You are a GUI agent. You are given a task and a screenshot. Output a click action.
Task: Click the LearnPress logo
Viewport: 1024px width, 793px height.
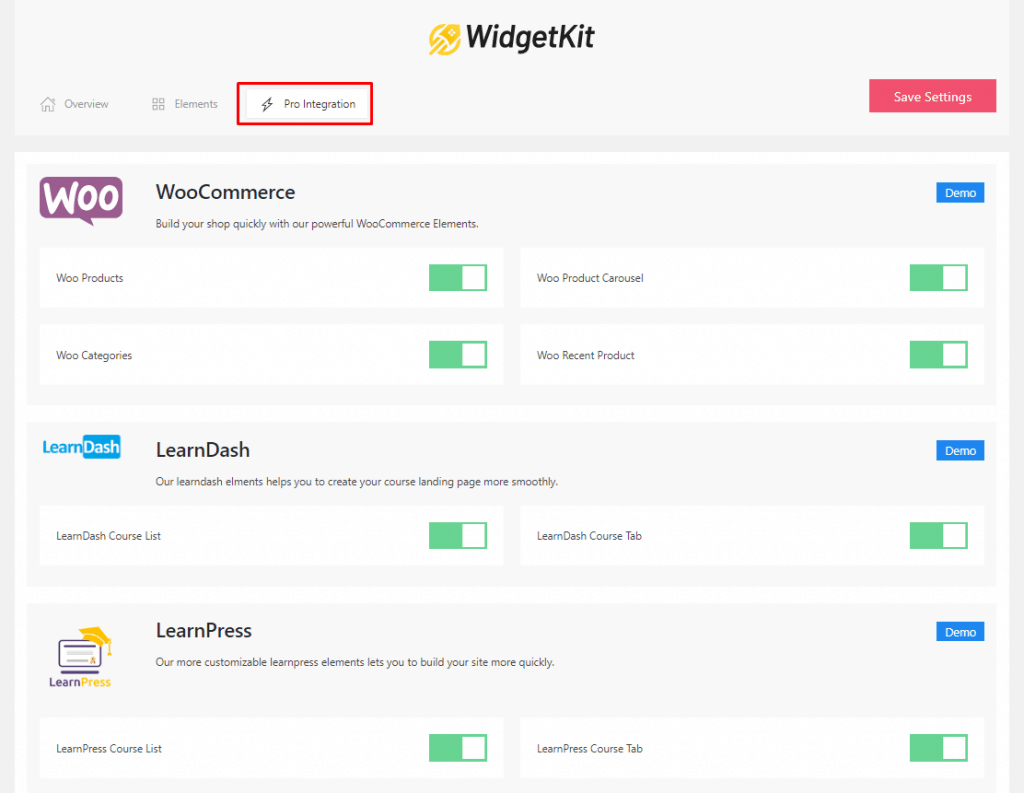tap(80, 657)
